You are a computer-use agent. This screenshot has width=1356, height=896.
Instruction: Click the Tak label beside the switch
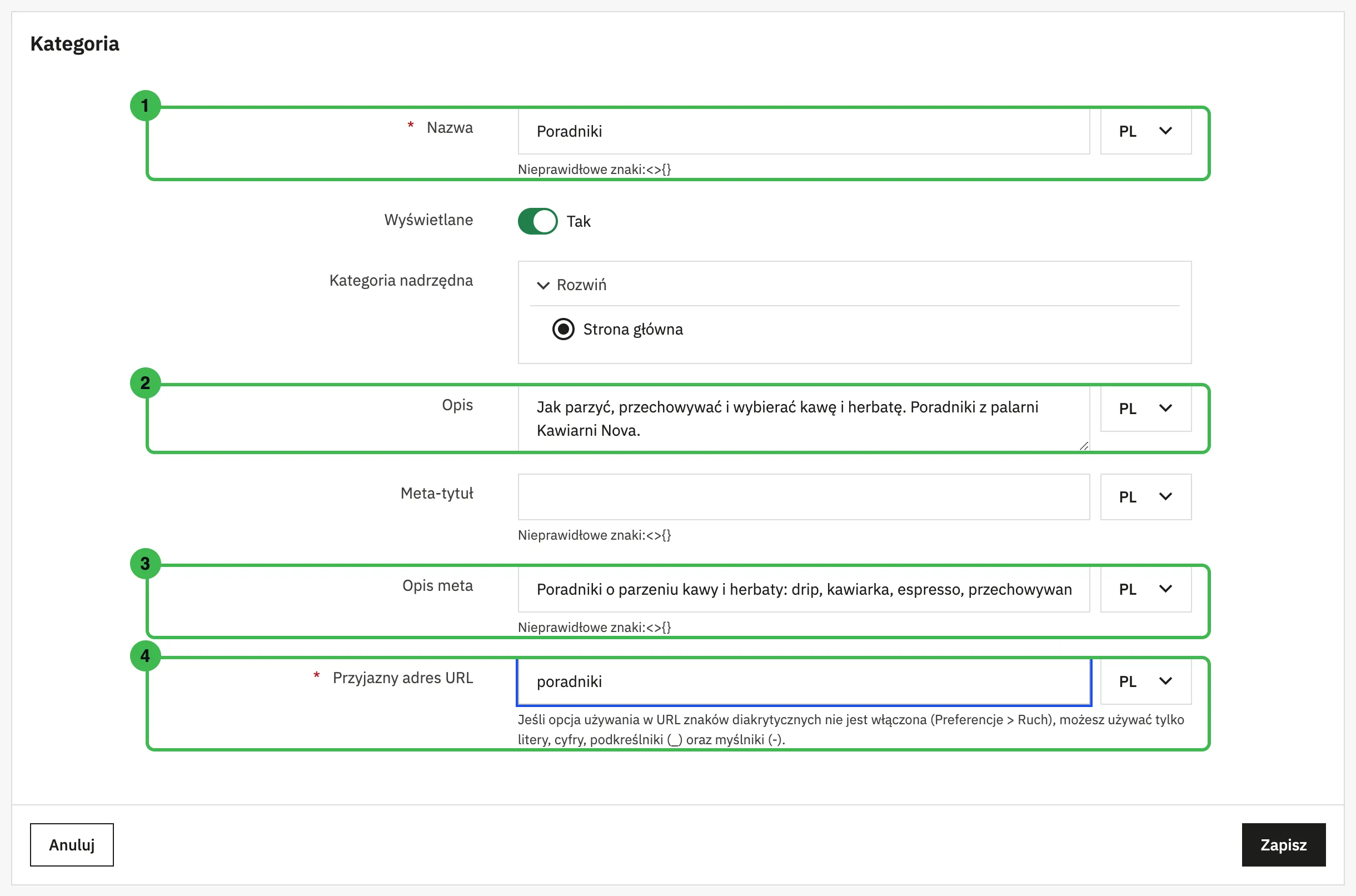pyautogui.click(x=578, y=222)
